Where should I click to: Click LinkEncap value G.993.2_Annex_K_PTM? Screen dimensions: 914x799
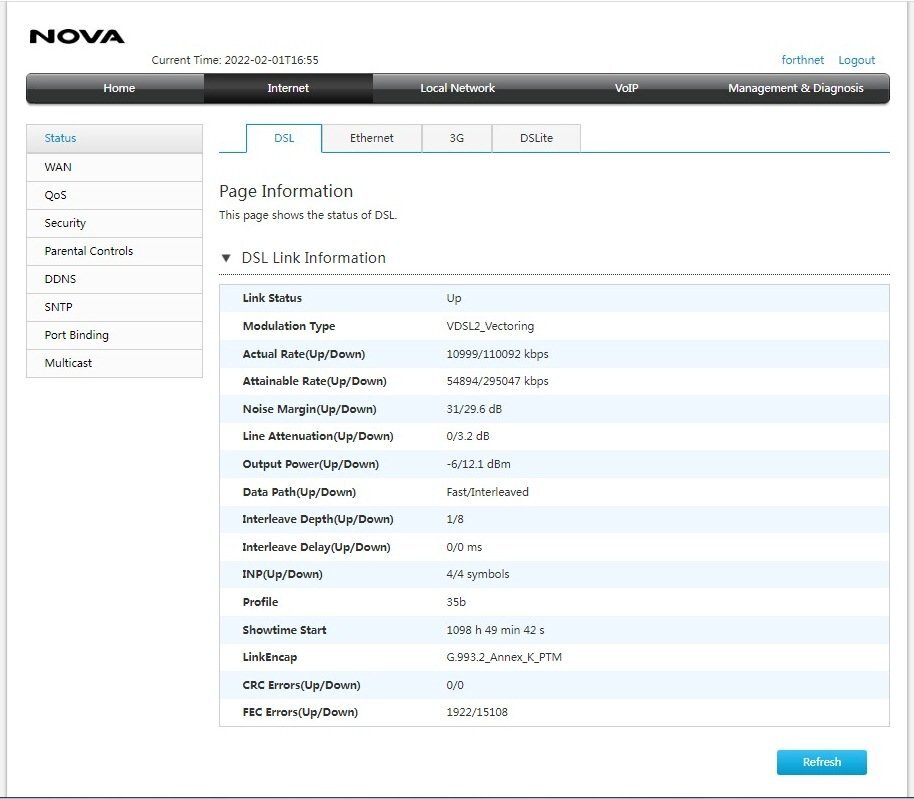[504, 657]
